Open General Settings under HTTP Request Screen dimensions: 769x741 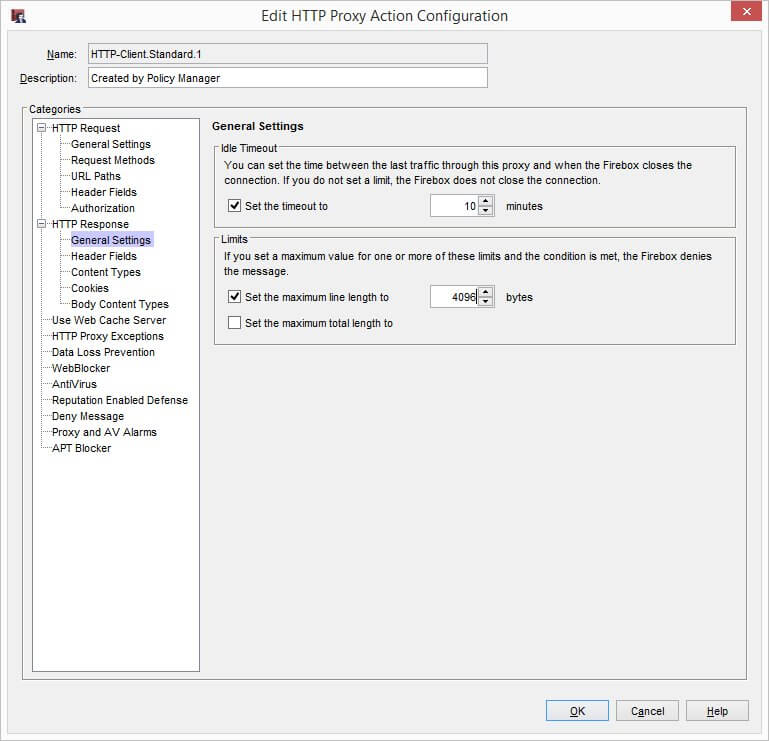111,144
